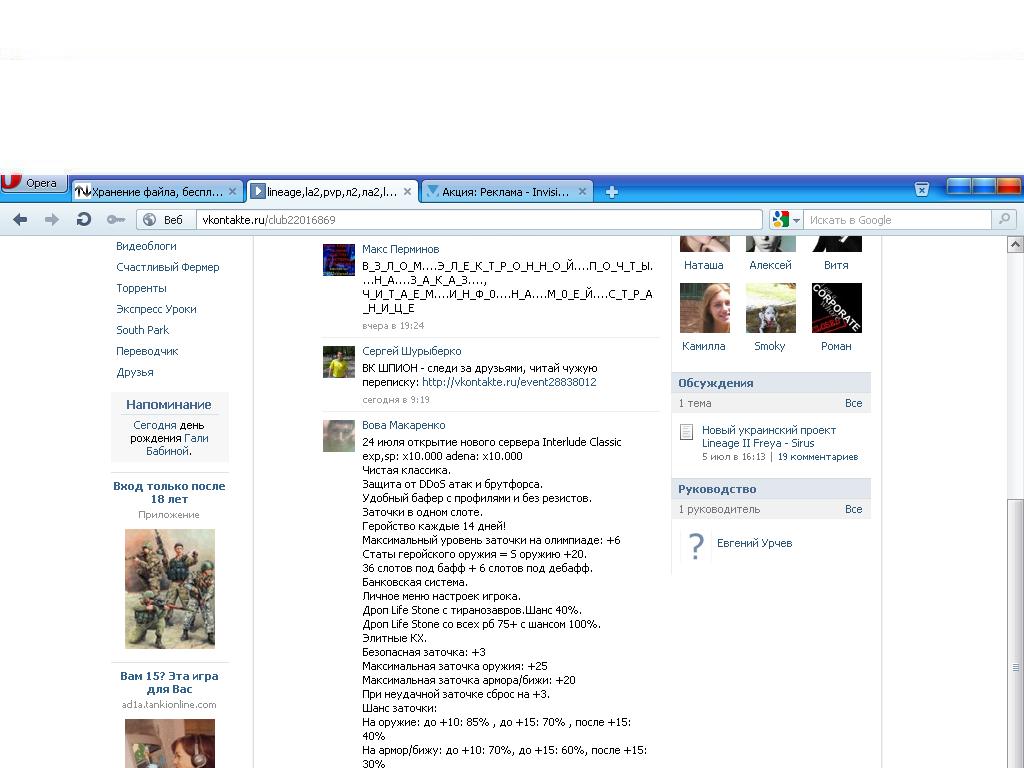Click the scrollbar up arrow
The image size is (1024, 768).
[1016, 245]
